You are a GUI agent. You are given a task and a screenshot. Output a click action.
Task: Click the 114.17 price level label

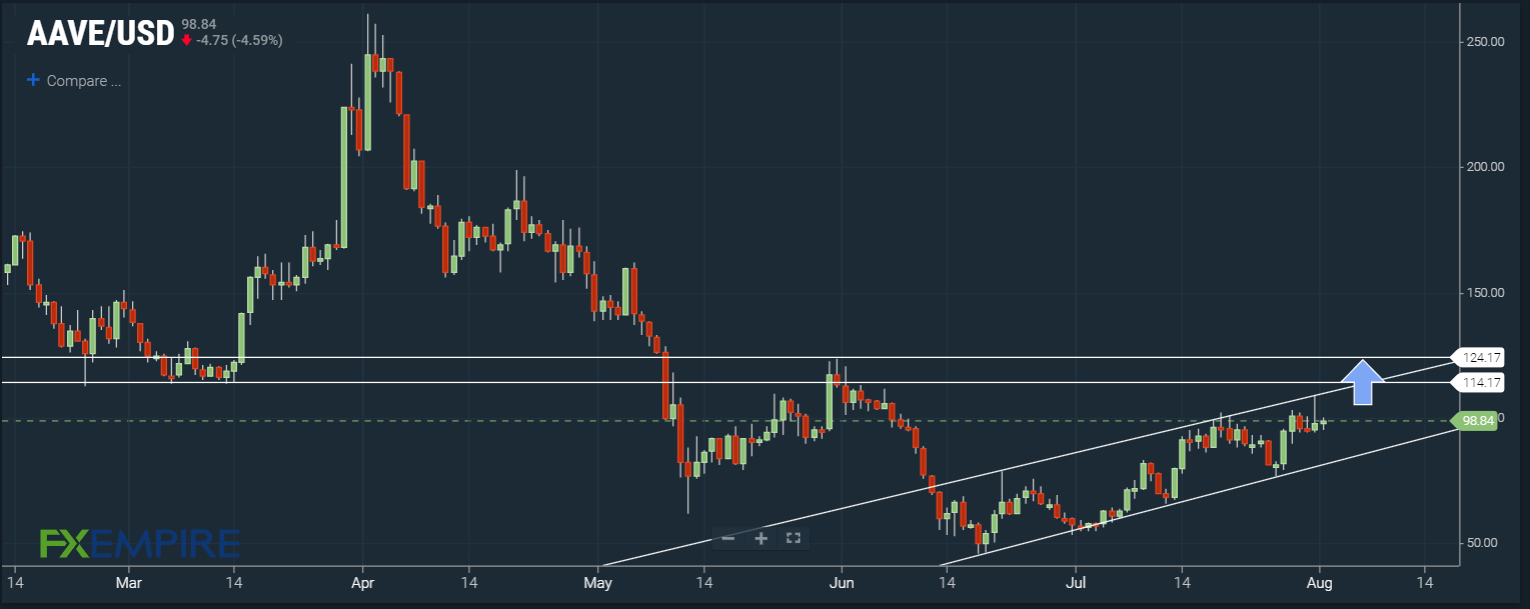click(1478, 382)
